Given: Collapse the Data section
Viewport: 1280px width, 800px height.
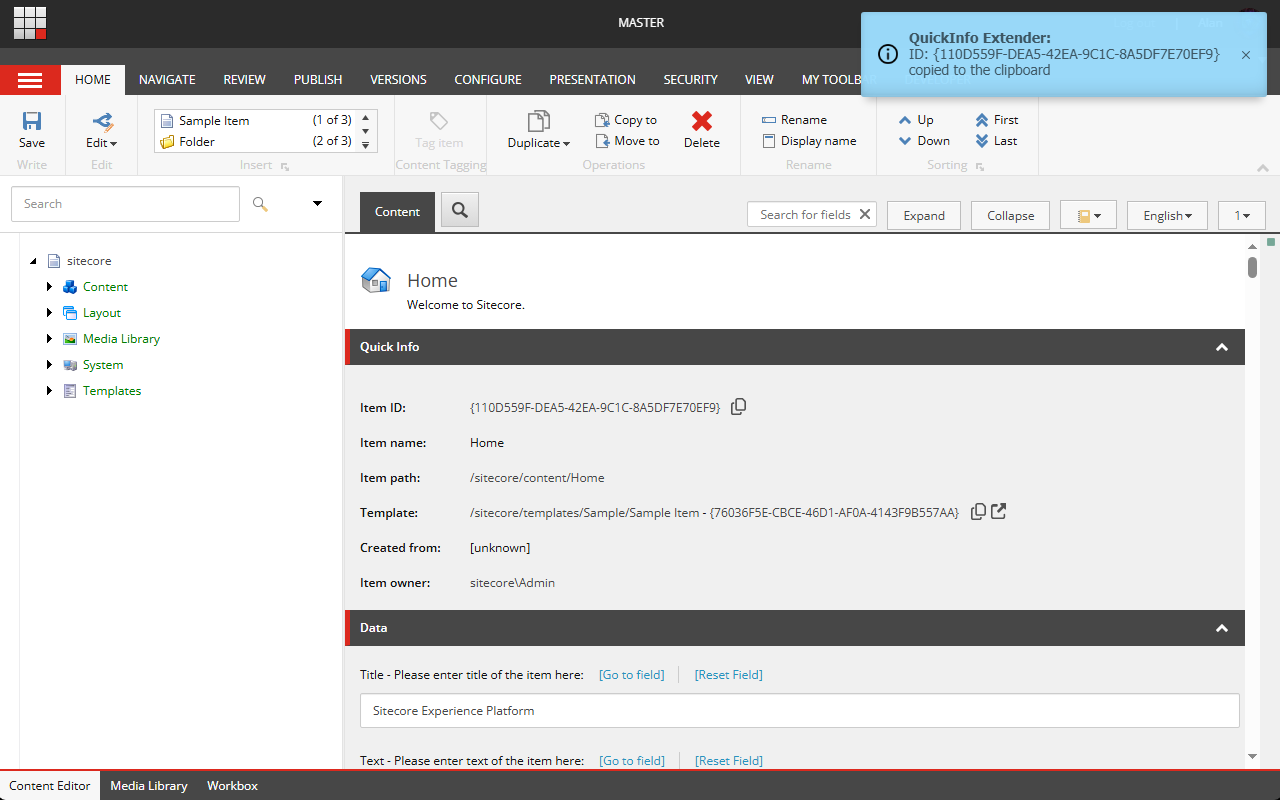Looking at the screenshot, I should tap(1221, 628).
